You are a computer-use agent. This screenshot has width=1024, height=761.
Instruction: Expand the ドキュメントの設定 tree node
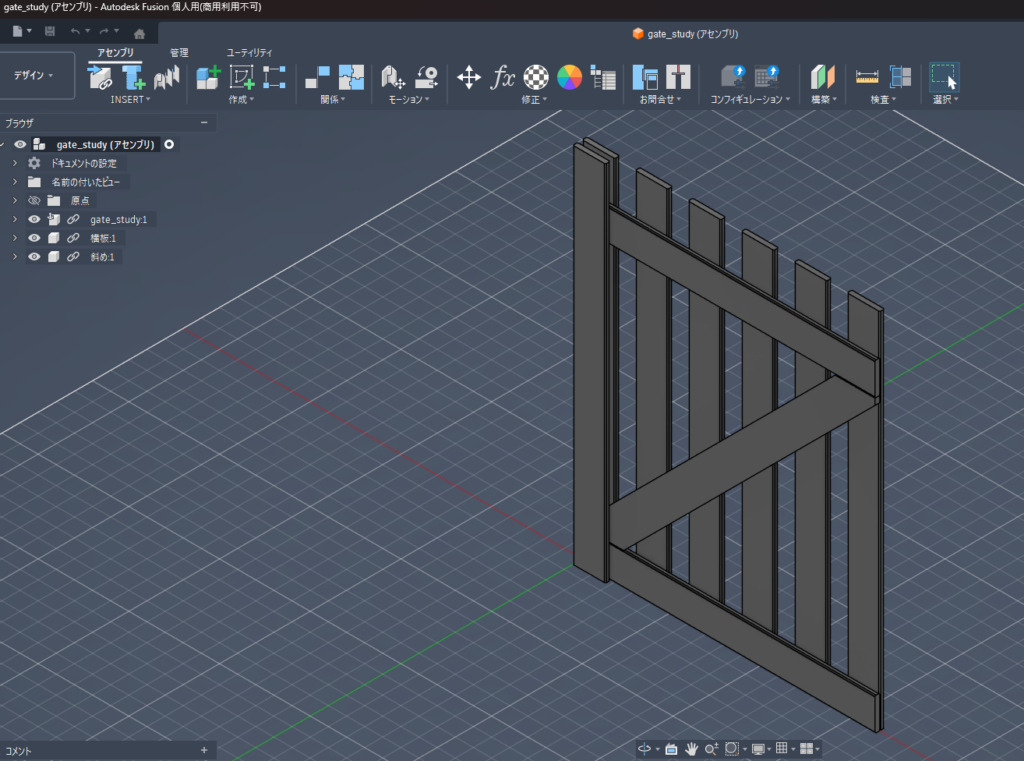[x=15, y=163]
